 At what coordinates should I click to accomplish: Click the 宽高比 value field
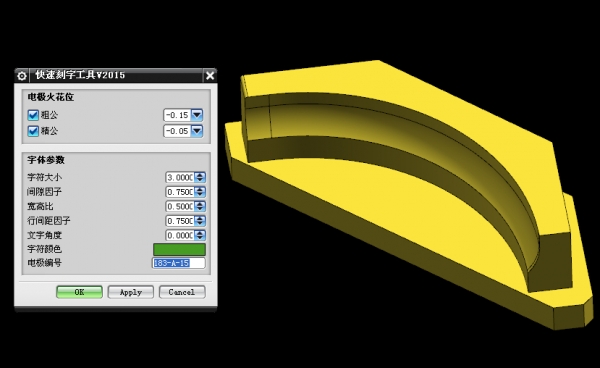(180, 206)
